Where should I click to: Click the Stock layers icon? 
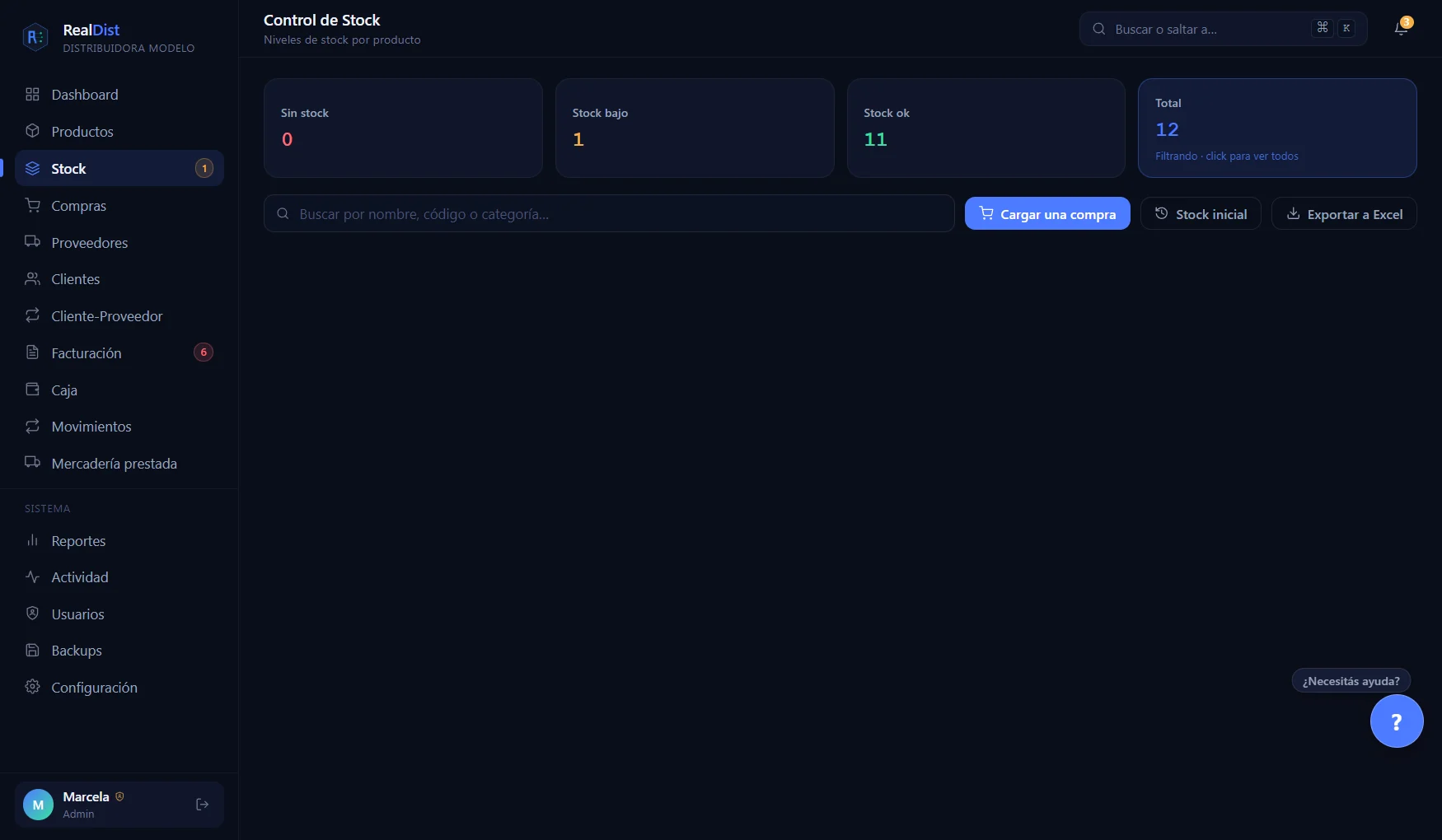click(x=32, y=168)
